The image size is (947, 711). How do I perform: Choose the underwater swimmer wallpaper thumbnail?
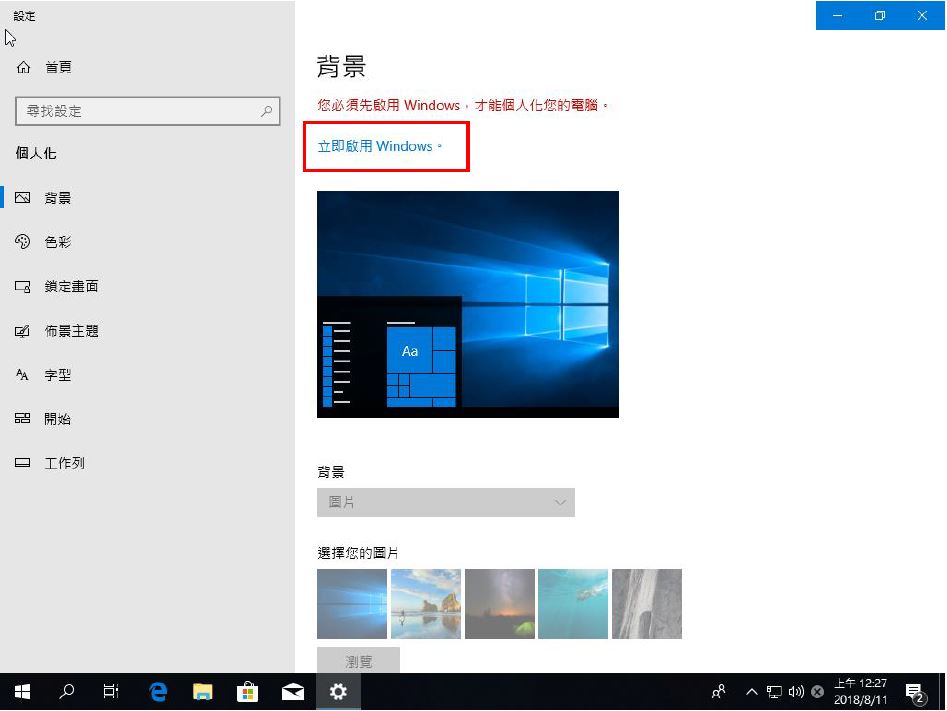coord(573,604)
